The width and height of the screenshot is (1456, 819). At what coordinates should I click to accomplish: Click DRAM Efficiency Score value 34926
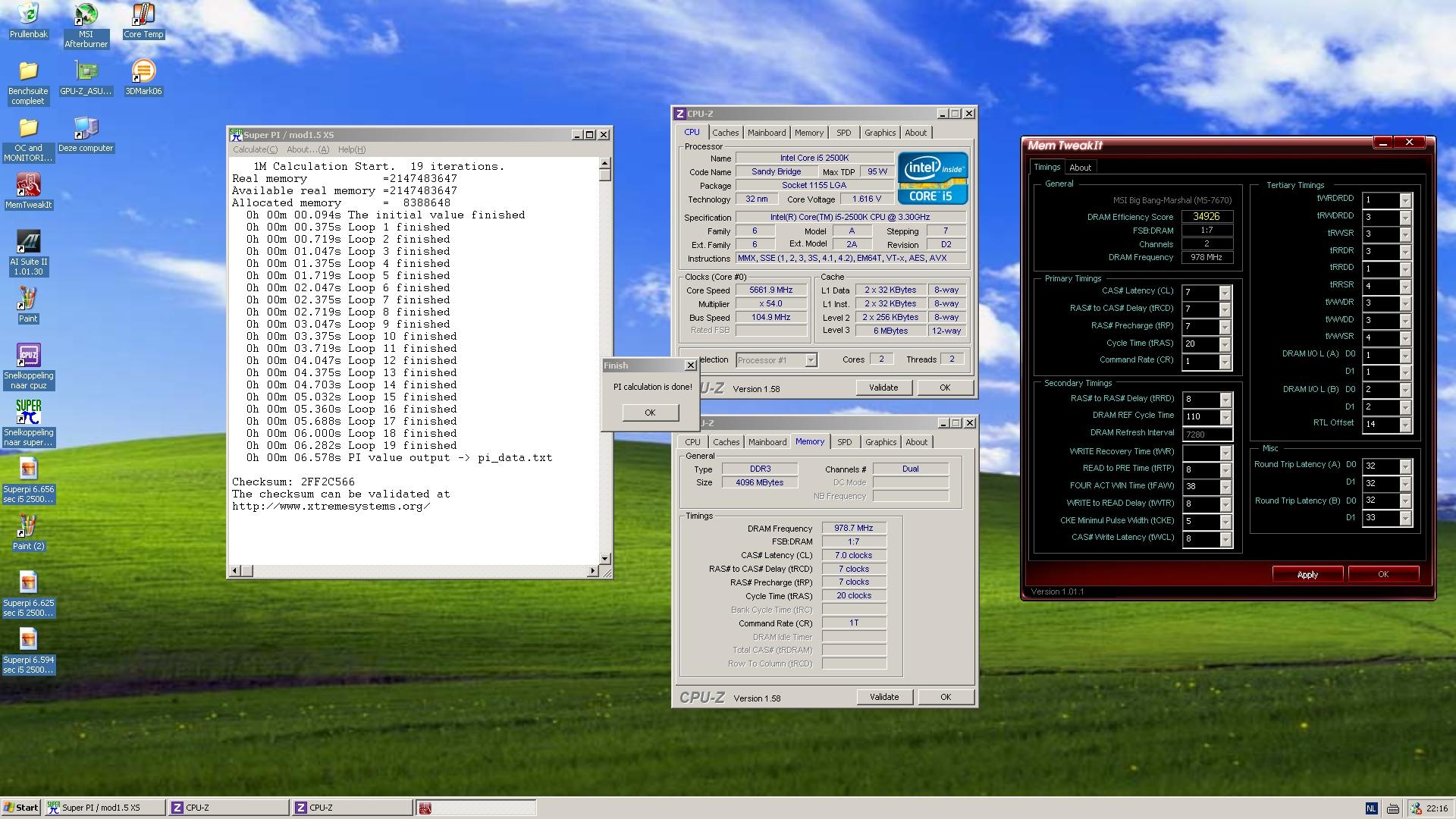pyautogui.click(x=1206, y=217)
